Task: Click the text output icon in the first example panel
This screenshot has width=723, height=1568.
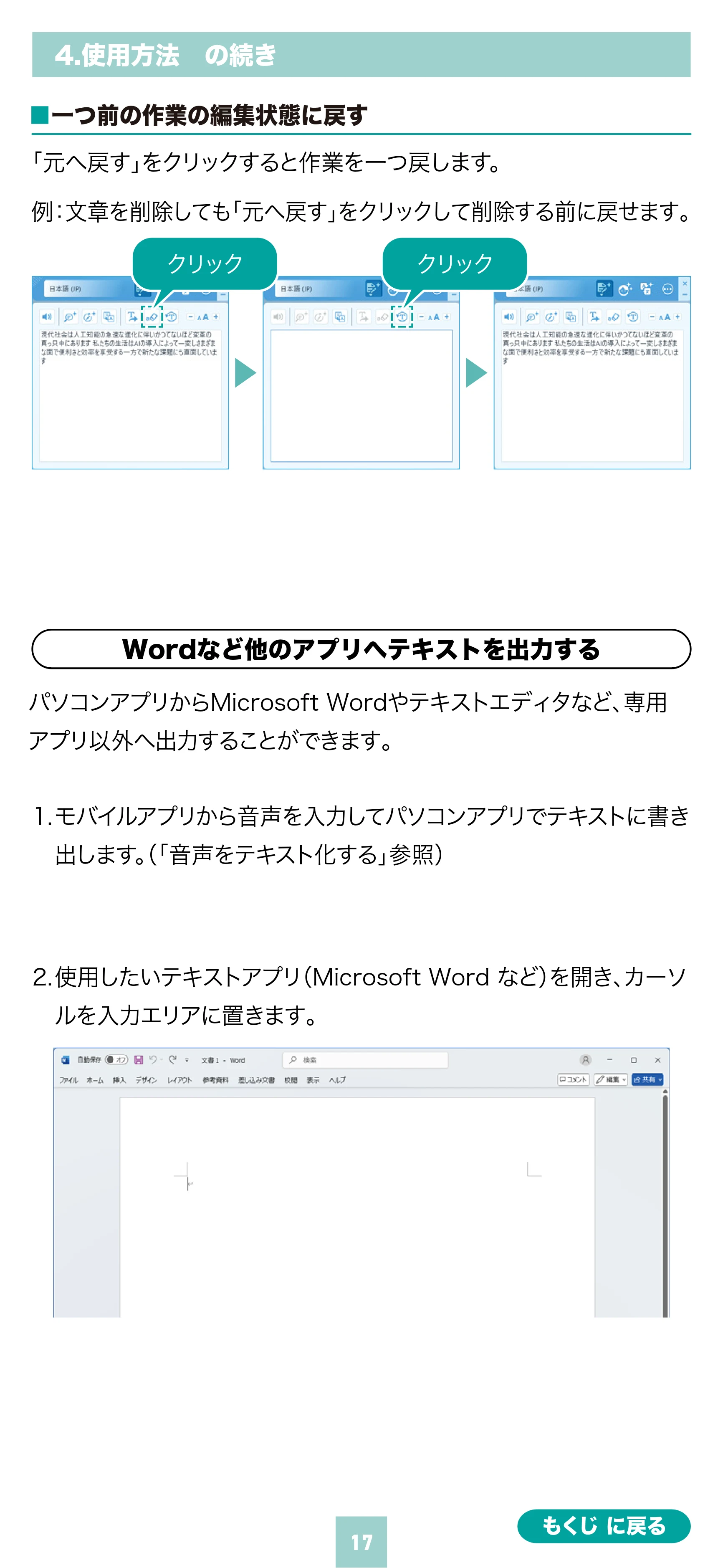Action: tap(132, 317)
